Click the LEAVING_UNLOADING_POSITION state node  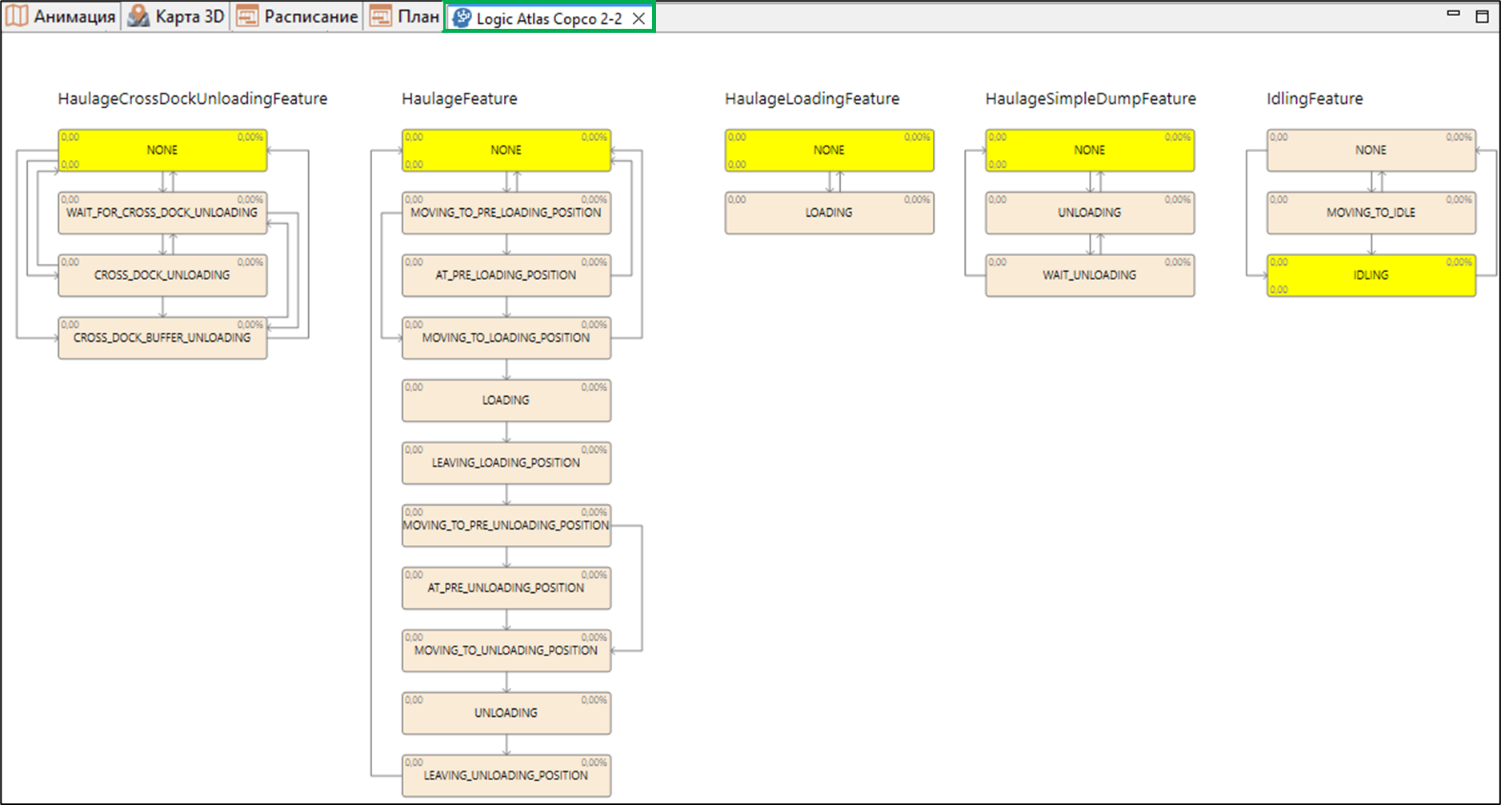[x=506, y=776]
